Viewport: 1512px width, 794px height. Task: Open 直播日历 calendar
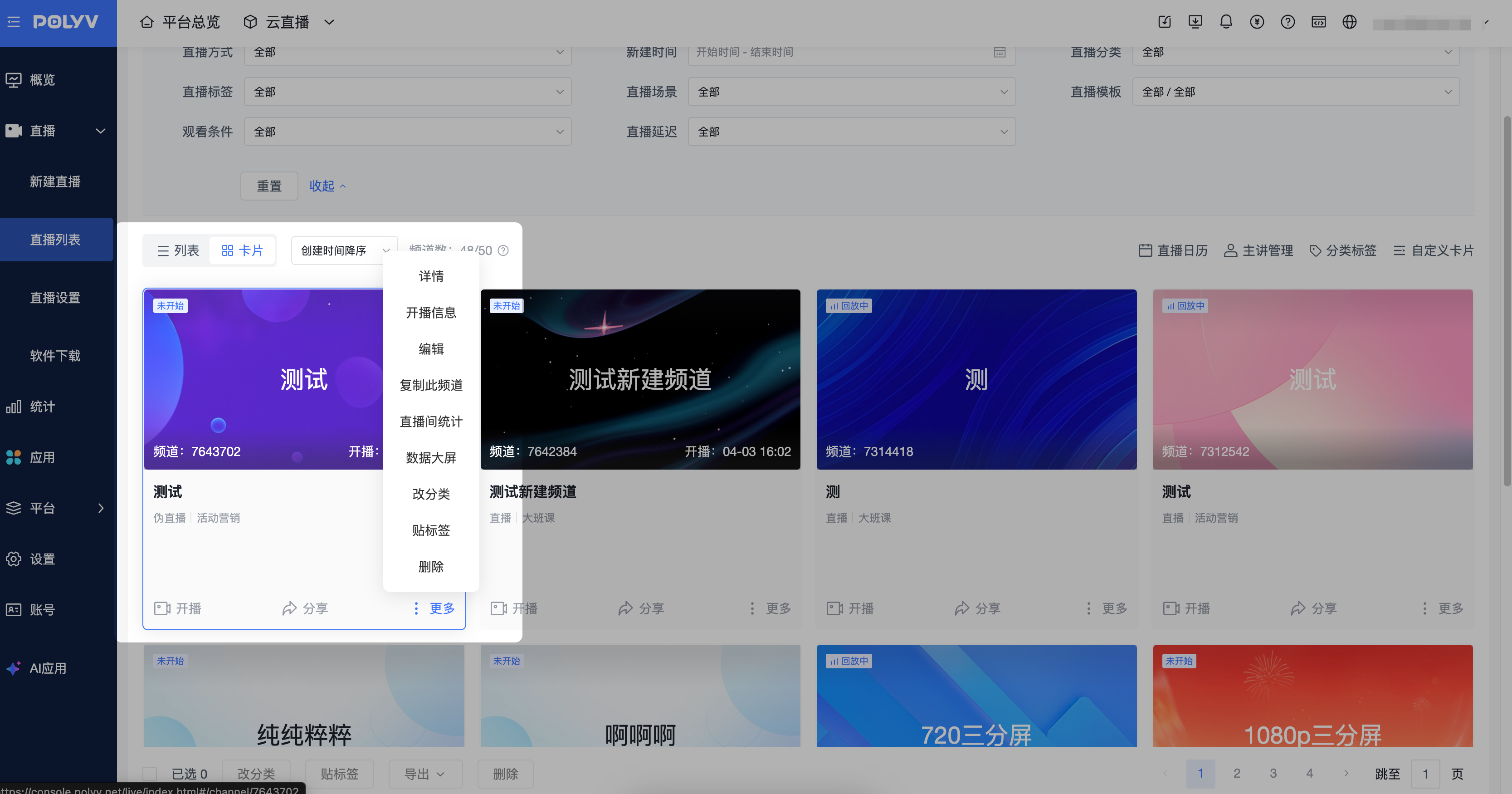1173,251
